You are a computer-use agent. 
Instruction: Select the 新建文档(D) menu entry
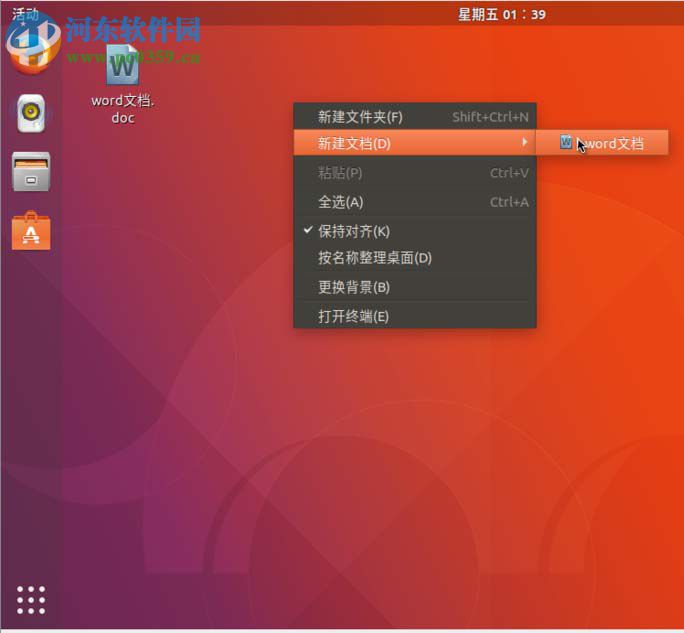tap(415, 143)
